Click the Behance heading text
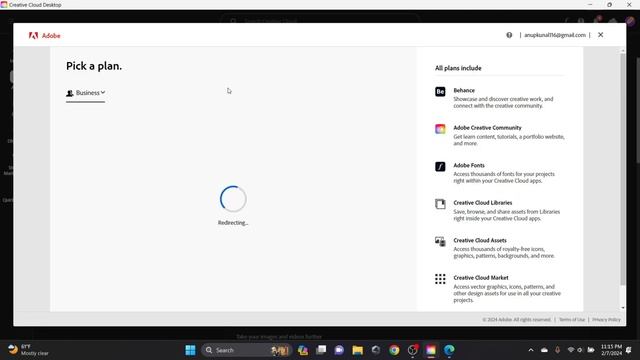This screenshot has width=640, height=360. click(x=464, y=90)
